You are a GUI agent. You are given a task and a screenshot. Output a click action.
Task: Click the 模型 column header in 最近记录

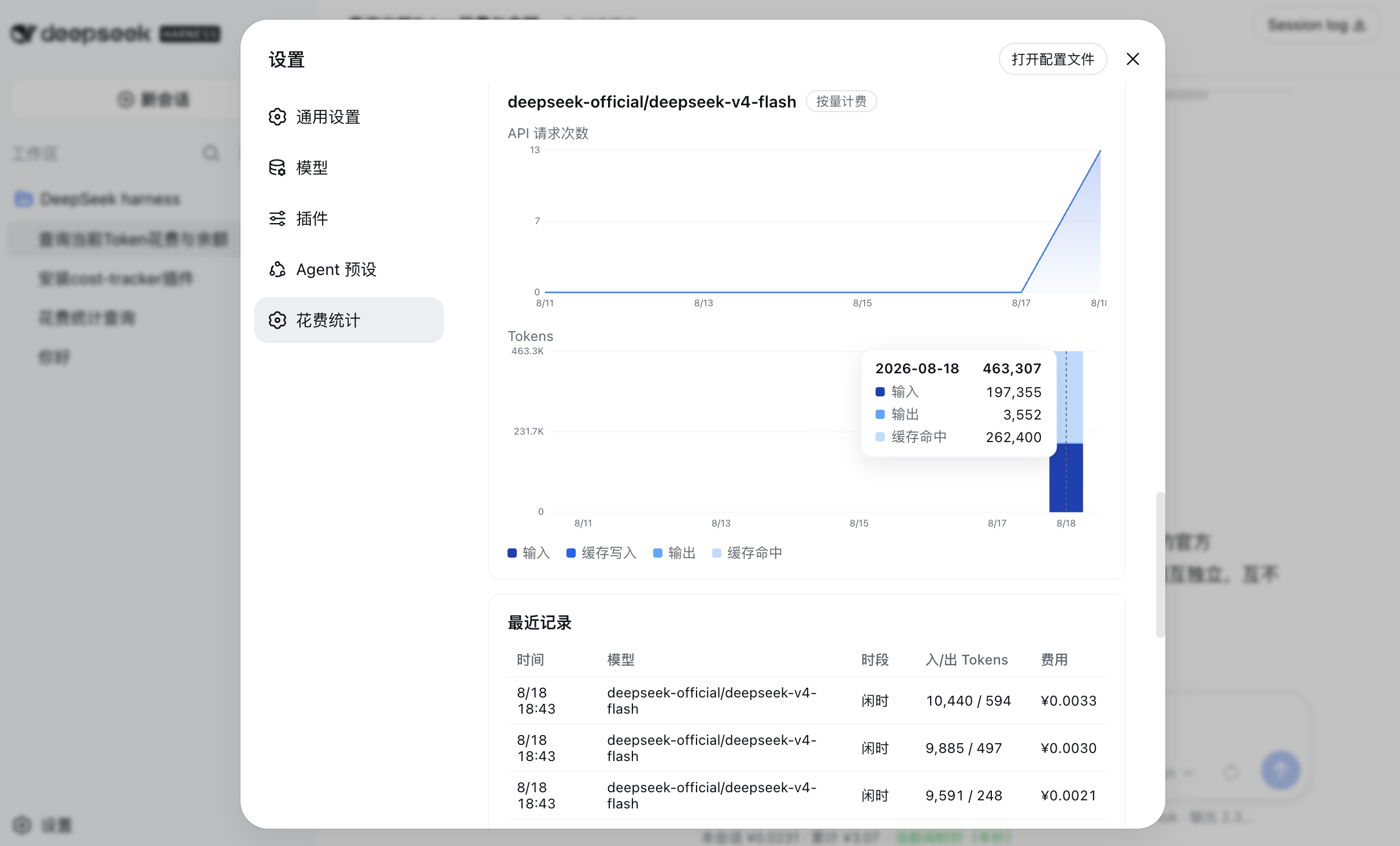coord(621,660)
